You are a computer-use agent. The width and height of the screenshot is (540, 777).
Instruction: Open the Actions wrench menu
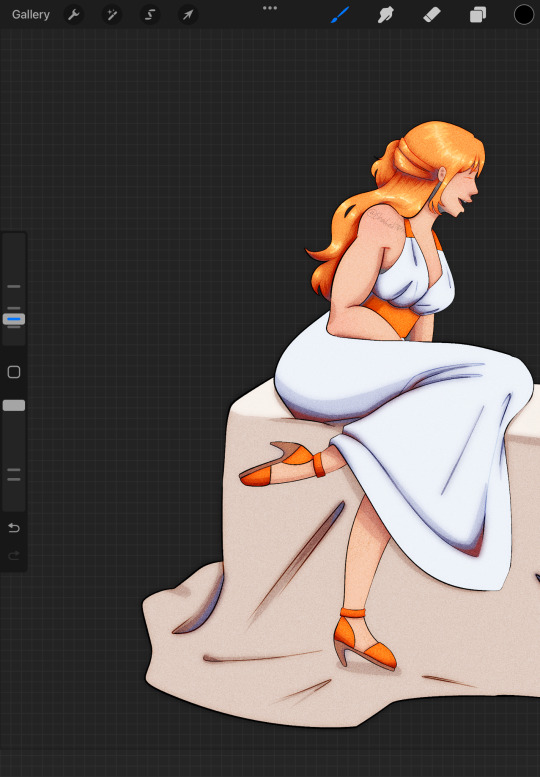74,15
